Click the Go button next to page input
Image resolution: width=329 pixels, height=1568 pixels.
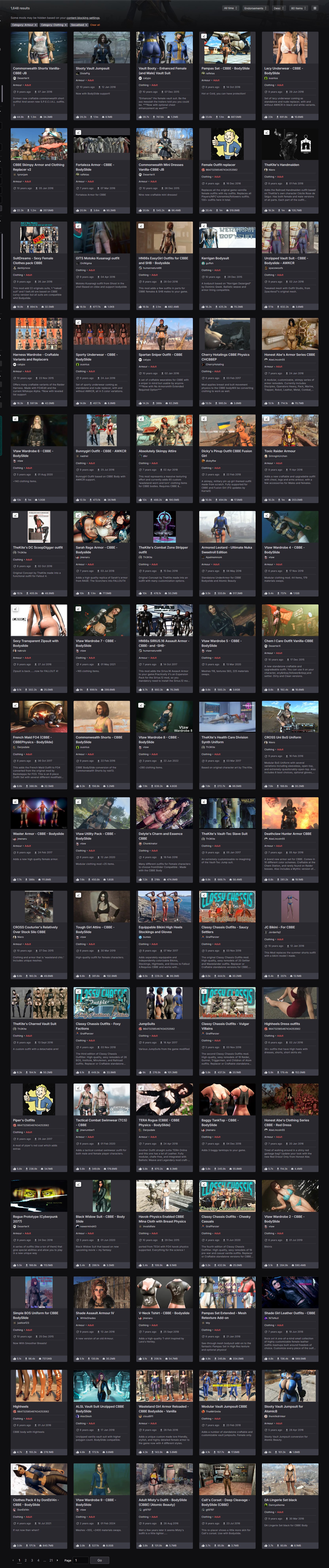pos(100,1560)
